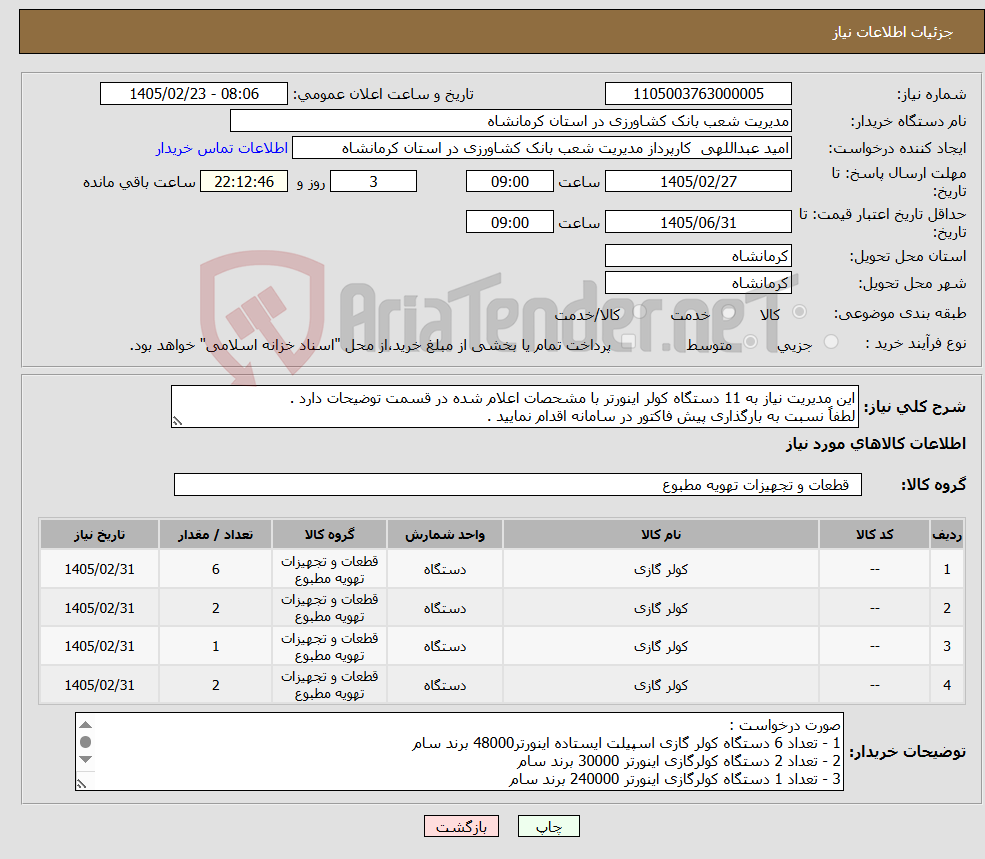The image size is (985, 859).
Task: Click the request creator name field
Action: click(541, 148)
